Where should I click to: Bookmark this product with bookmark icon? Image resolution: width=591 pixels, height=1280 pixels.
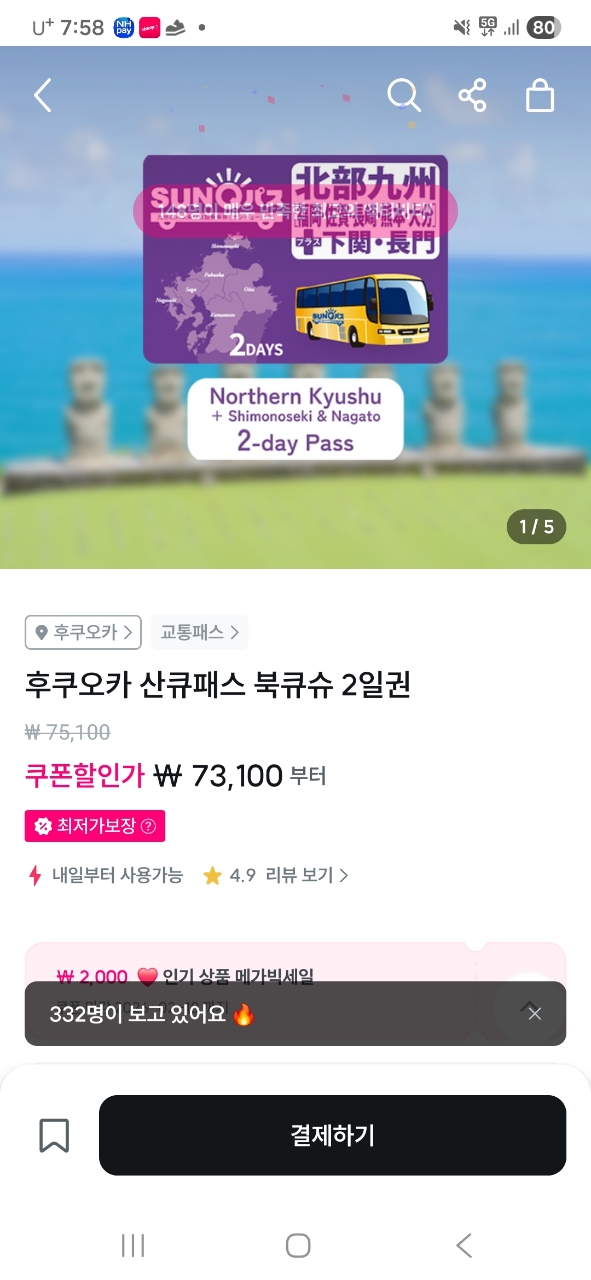pyautogui.click(x=54, y=1135)
